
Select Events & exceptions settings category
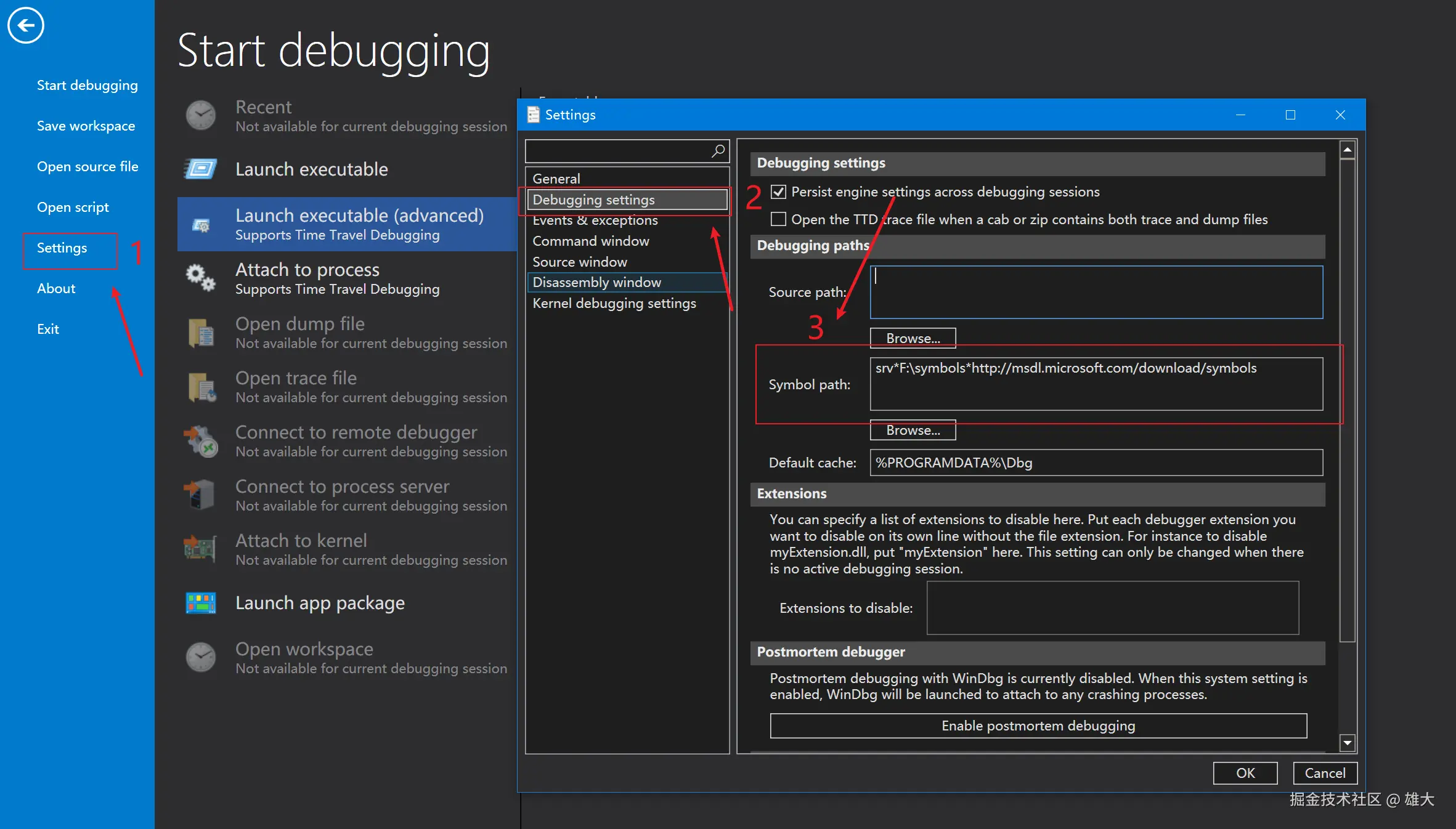595,220
